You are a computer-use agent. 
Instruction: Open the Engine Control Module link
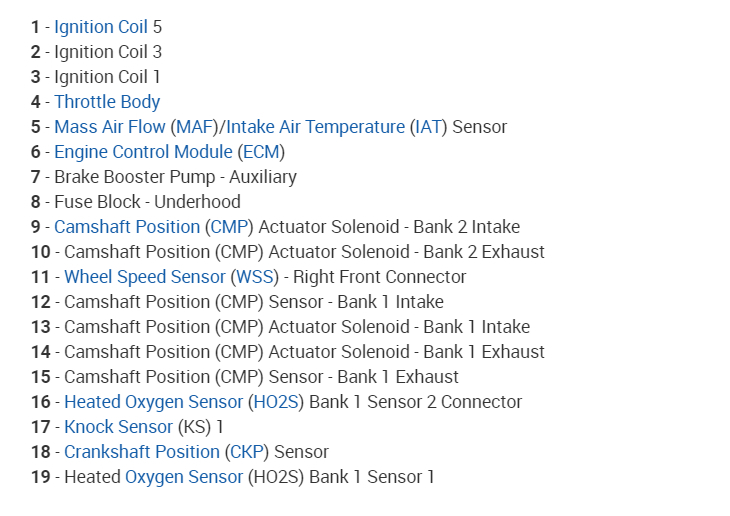tap(143, 152)
